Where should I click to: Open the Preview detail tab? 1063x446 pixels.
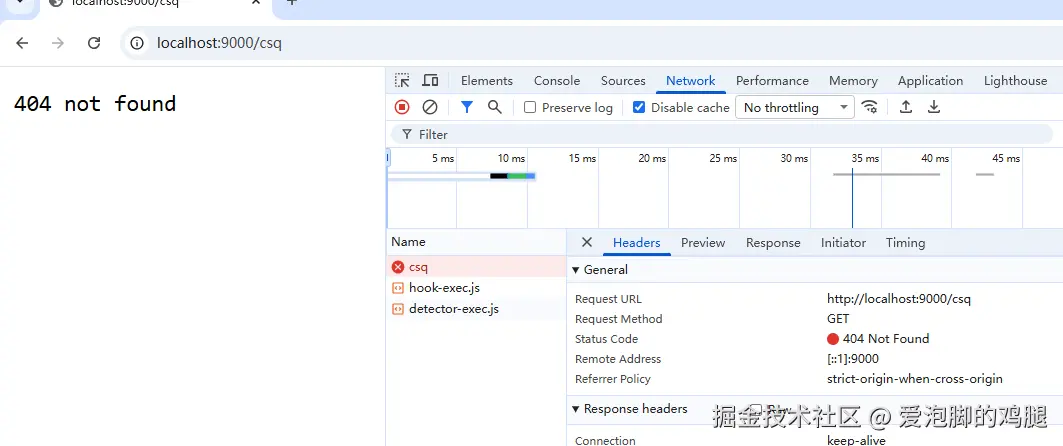point(703,243)
